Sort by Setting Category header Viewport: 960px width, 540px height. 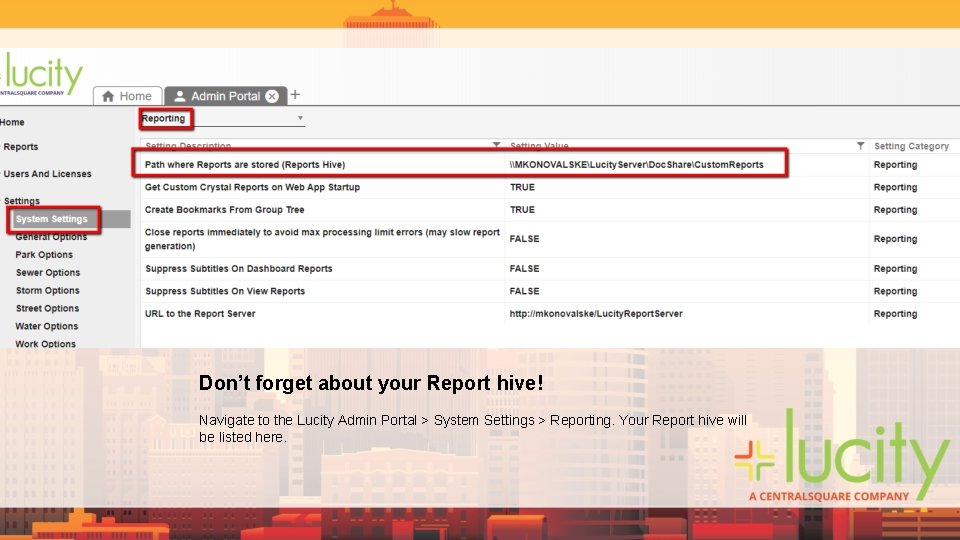[911, 146]
